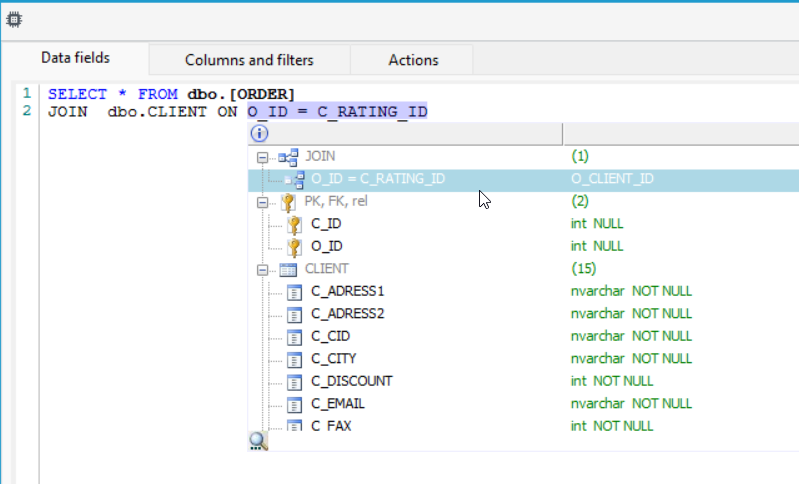
Task: Click the key icon beside O_ID
Action: 294,247
